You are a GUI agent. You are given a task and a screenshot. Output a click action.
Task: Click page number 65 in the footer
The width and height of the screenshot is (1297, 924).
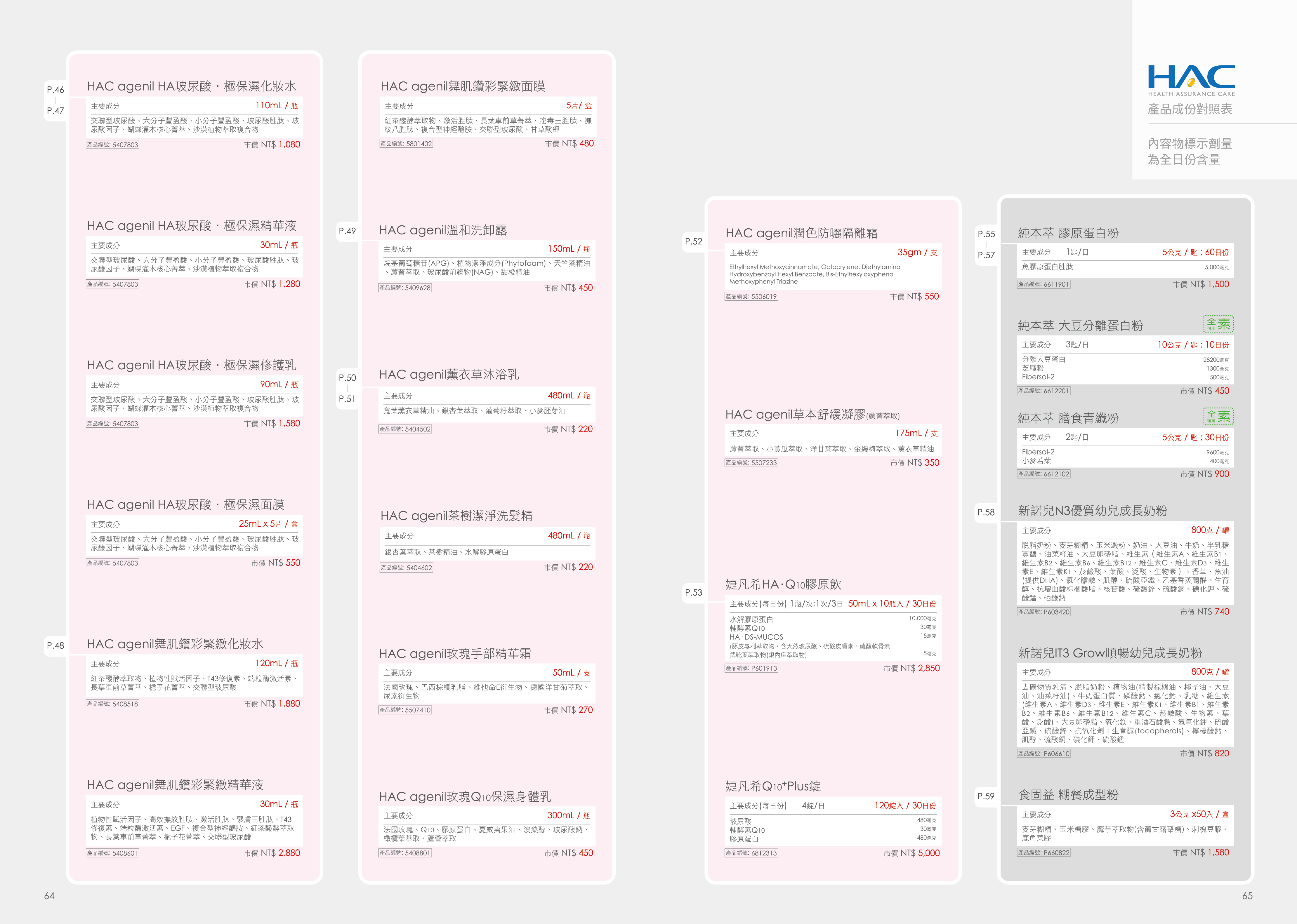tap(1247, 896)
